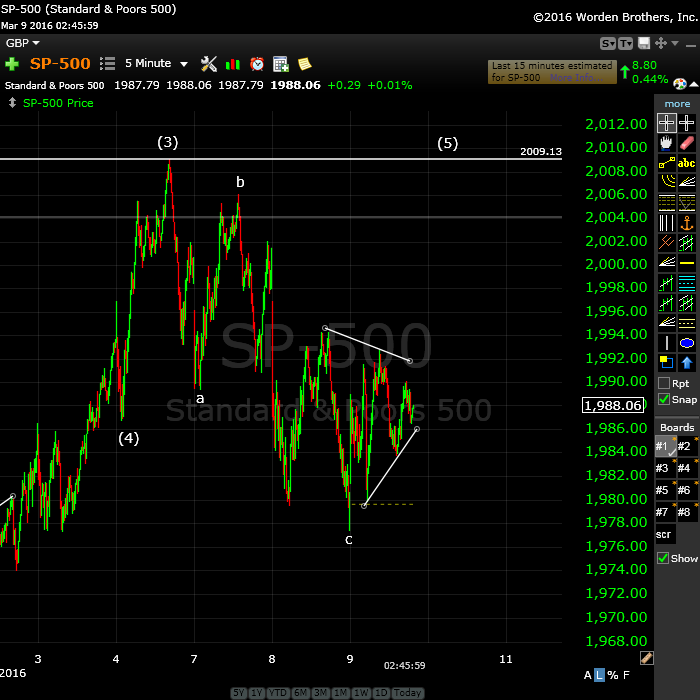Click the green and red bars indicator icon
700x700 pixels.
coord(233,64)
